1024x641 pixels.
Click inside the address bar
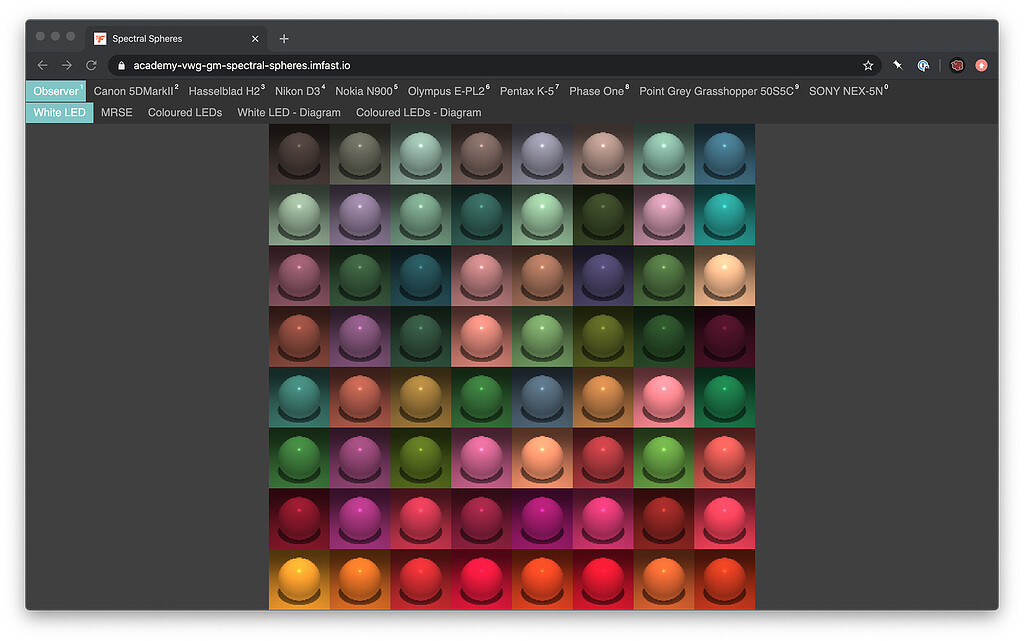pyautogui.click(x=400, y=64)
